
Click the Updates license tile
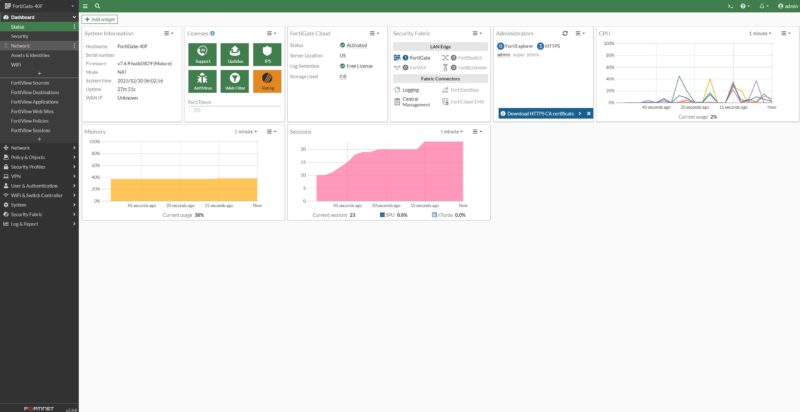(235, 54)
